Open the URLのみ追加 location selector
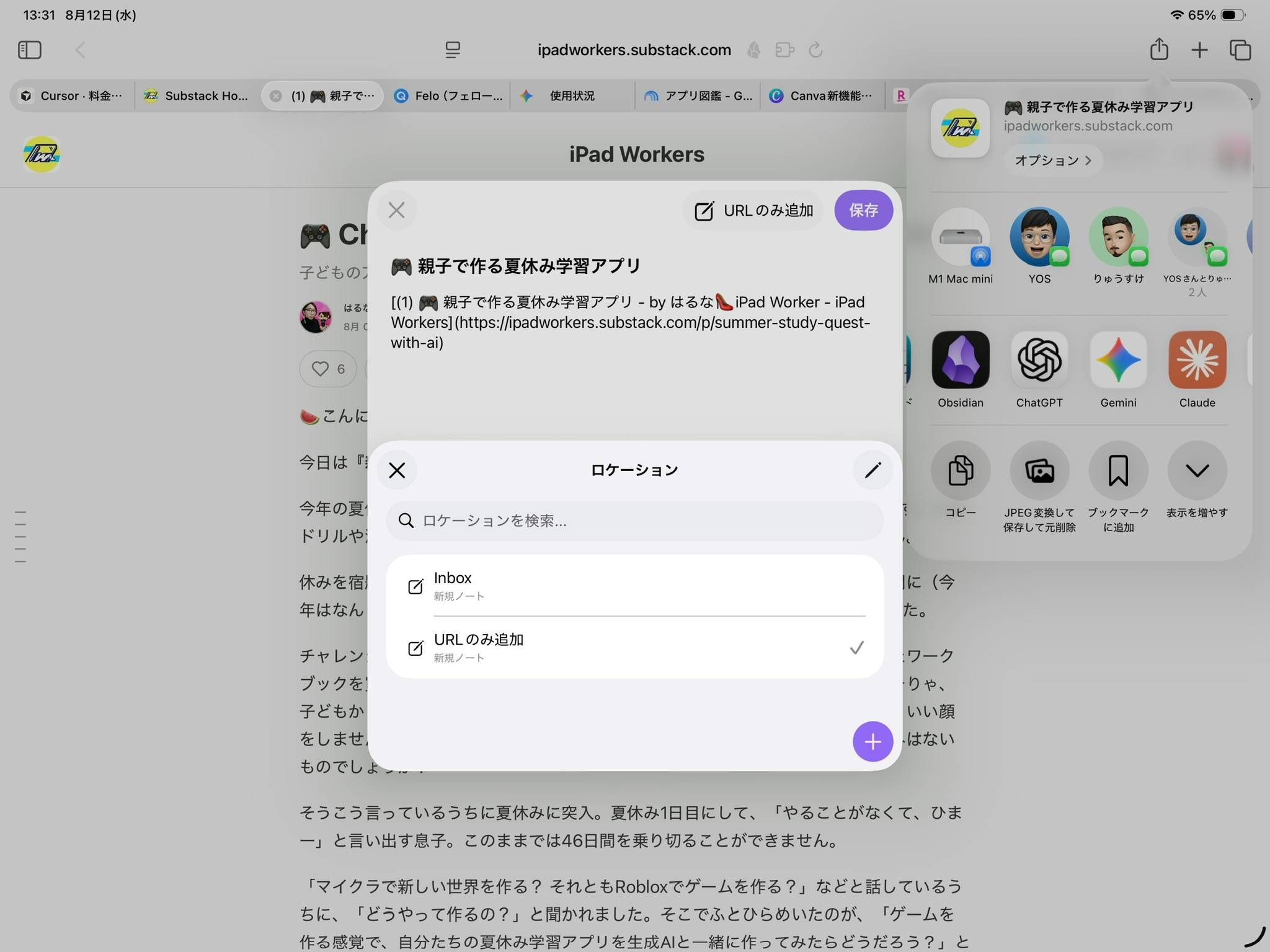This screenshot has height=952, width=1270. pos(753,211)
